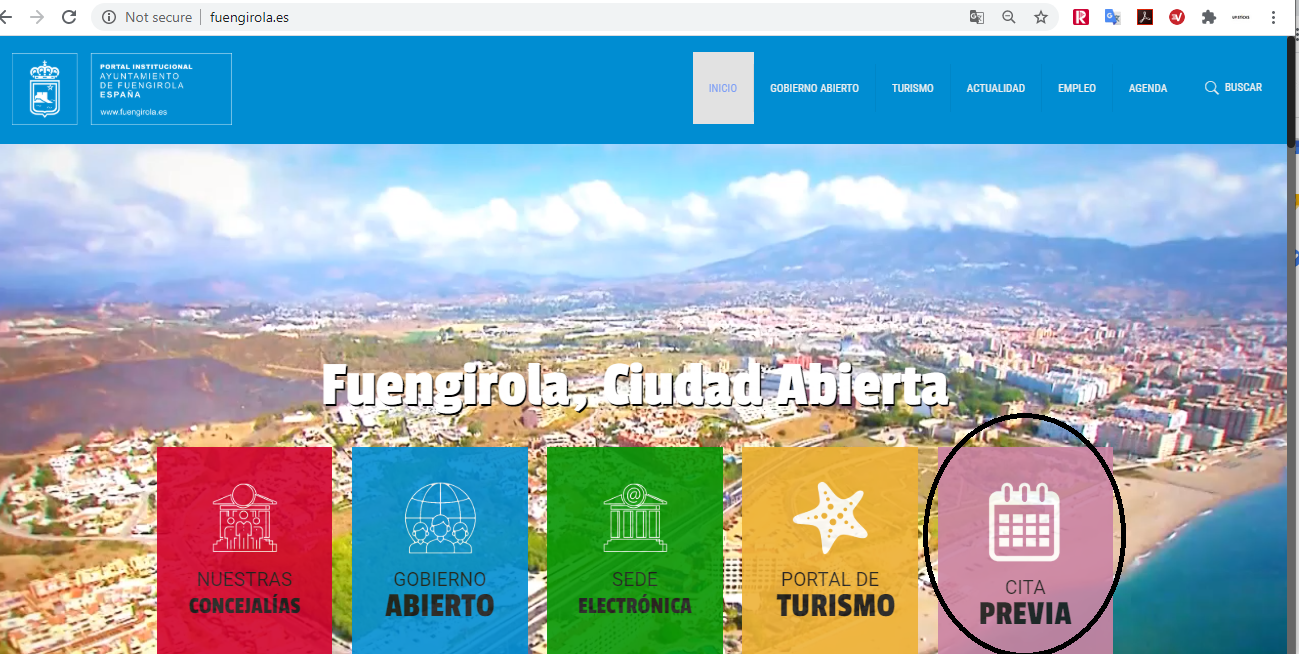Reload the page using refresh button
Image resolution: width=1299 pixels, height=654 pixels.
tap(69, 17)
